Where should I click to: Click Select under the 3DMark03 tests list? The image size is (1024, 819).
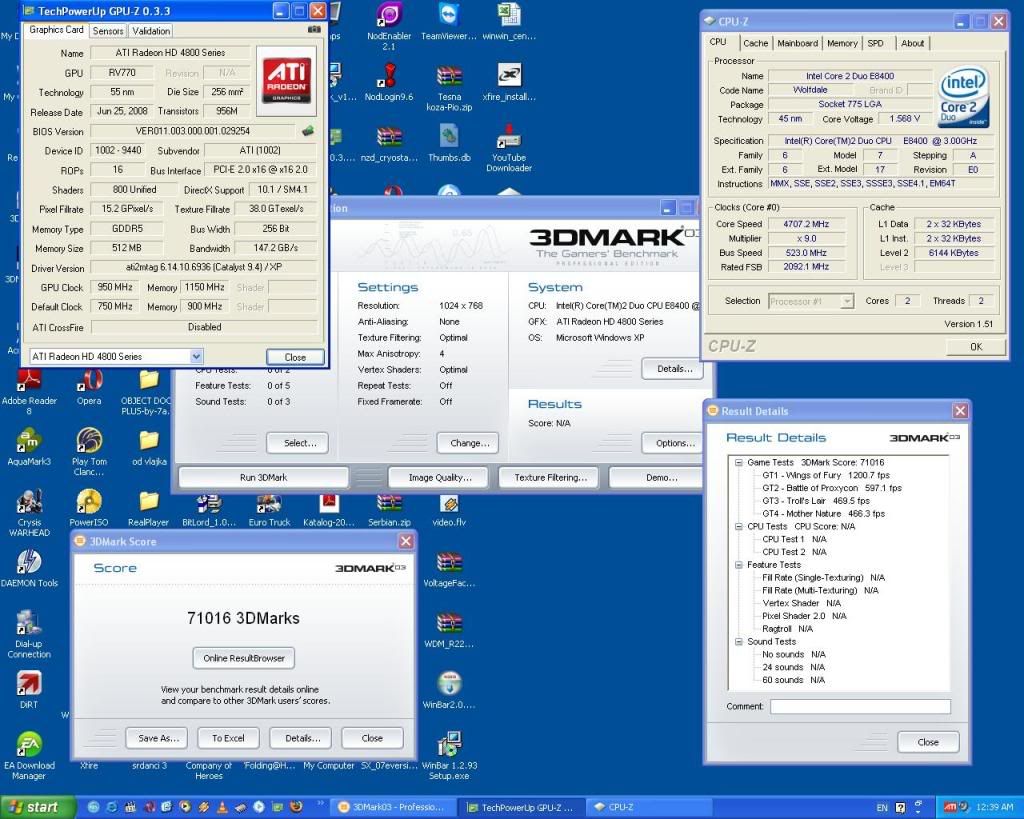pyautogui.click(x=297, y=443)
